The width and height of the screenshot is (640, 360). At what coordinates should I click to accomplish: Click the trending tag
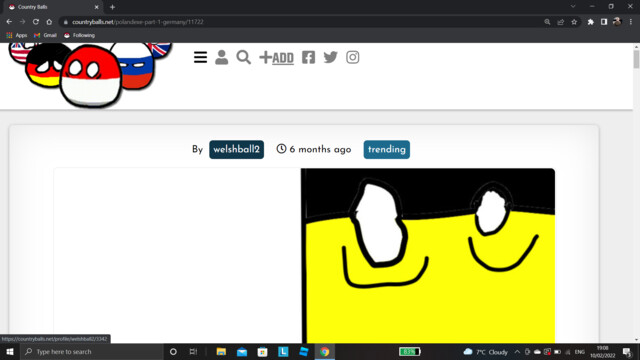point(387,149)
